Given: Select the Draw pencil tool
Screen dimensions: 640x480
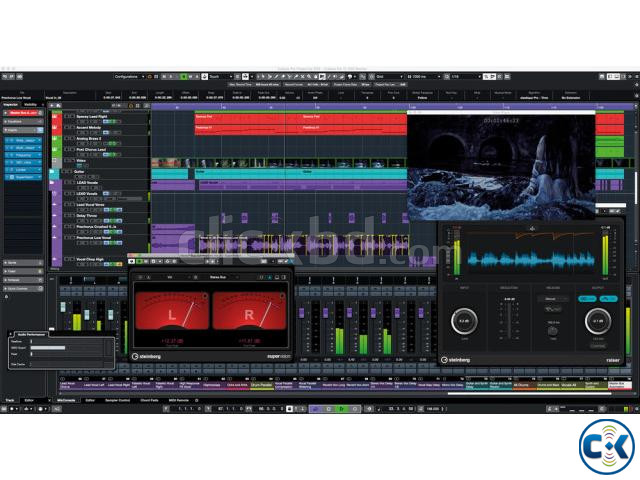Looking at the screenshot, I should [277, 76].
